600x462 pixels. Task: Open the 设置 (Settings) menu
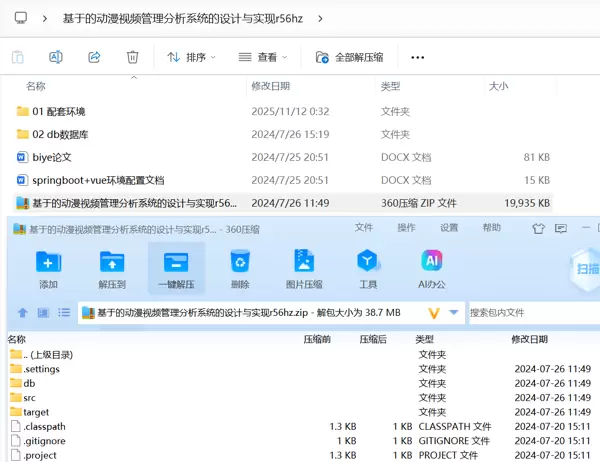point(449,228)
